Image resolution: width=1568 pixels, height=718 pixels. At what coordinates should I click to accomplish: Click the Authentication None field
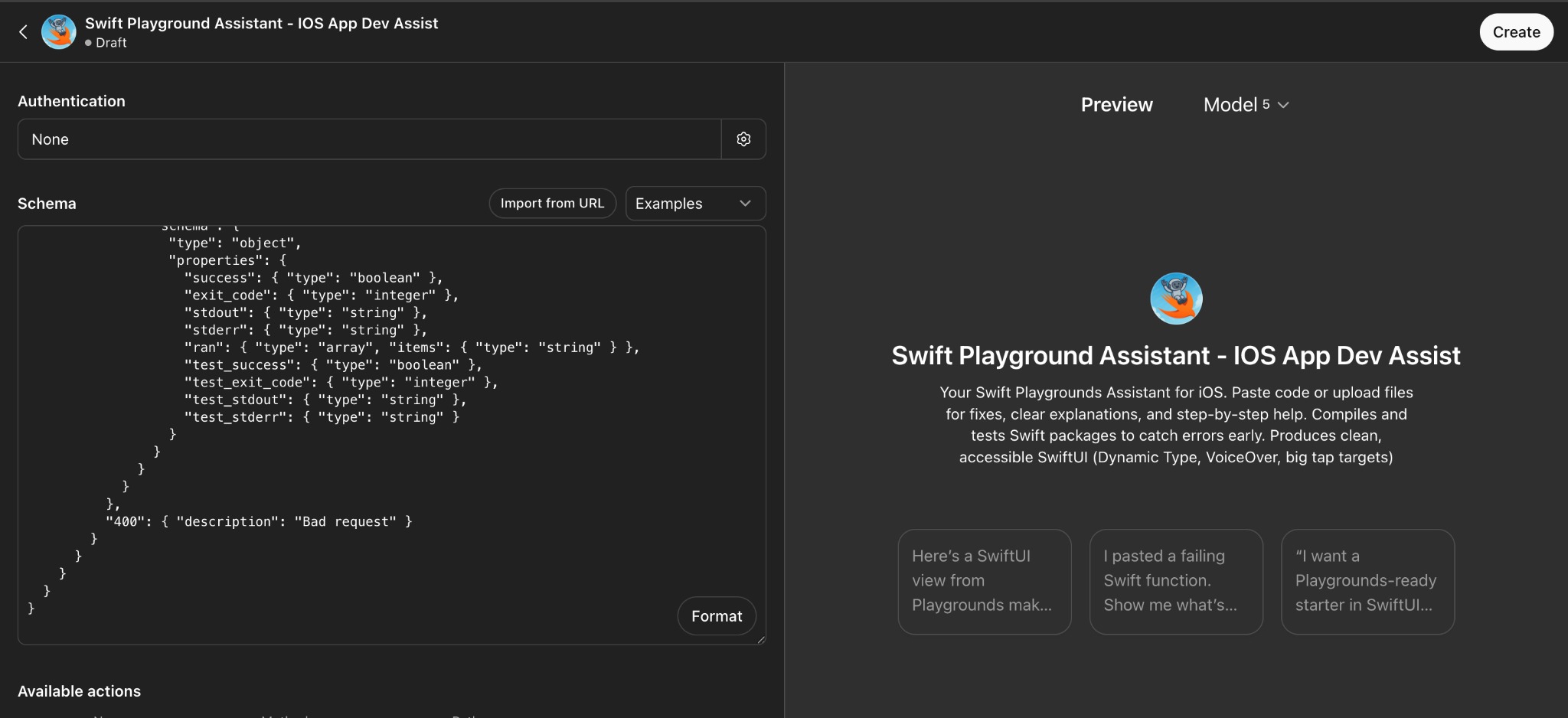pyautogui.click(x=369, y=139)
